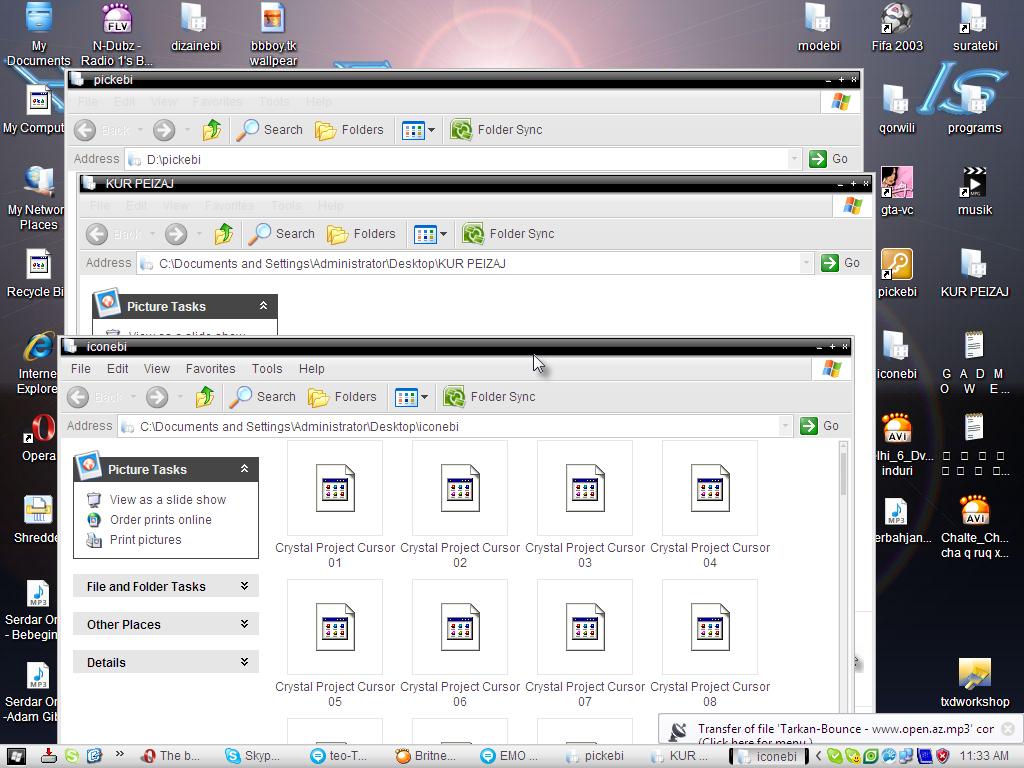Screen dimensions: 1024x768
Task: Click Folder Sync in iconebi window
Action: [x=489, y=396]
